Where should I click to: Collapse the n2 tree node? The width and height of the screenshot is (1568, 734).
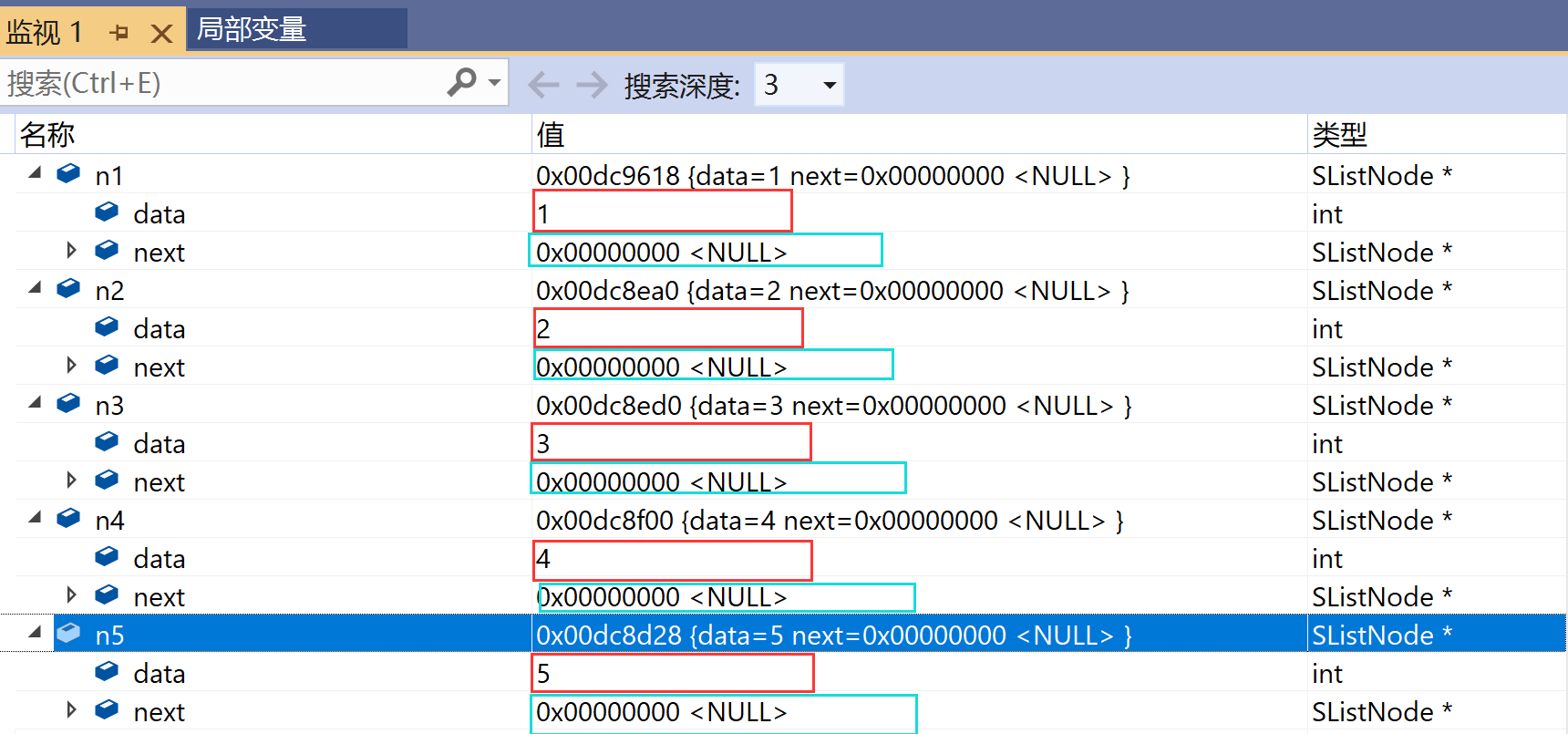36,287
